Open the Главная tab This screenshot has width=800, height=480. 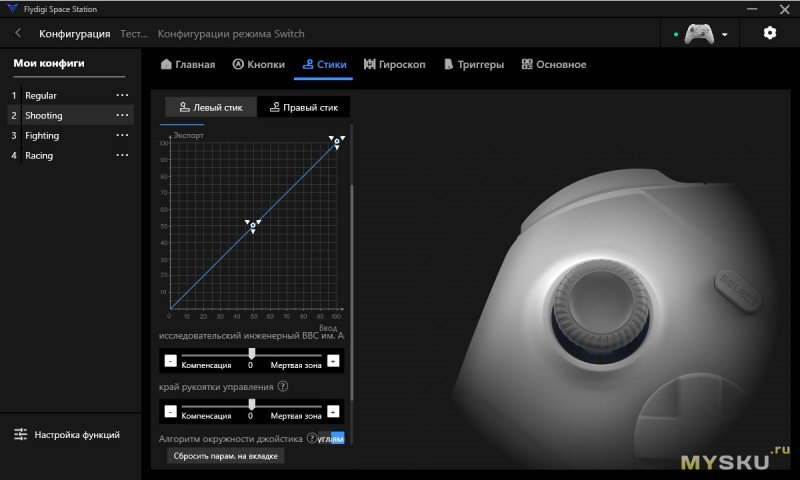188,64
